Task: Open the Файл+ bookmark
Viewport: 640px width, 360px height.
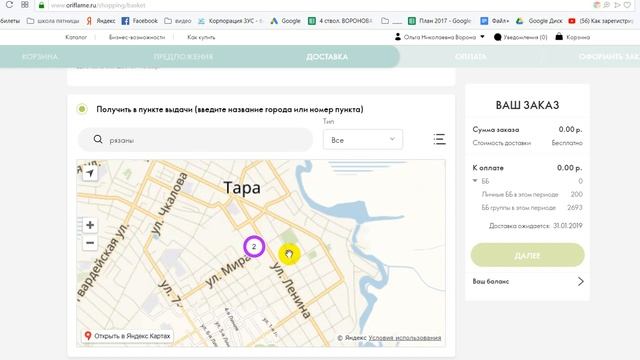Action: [x=494, y=21]
